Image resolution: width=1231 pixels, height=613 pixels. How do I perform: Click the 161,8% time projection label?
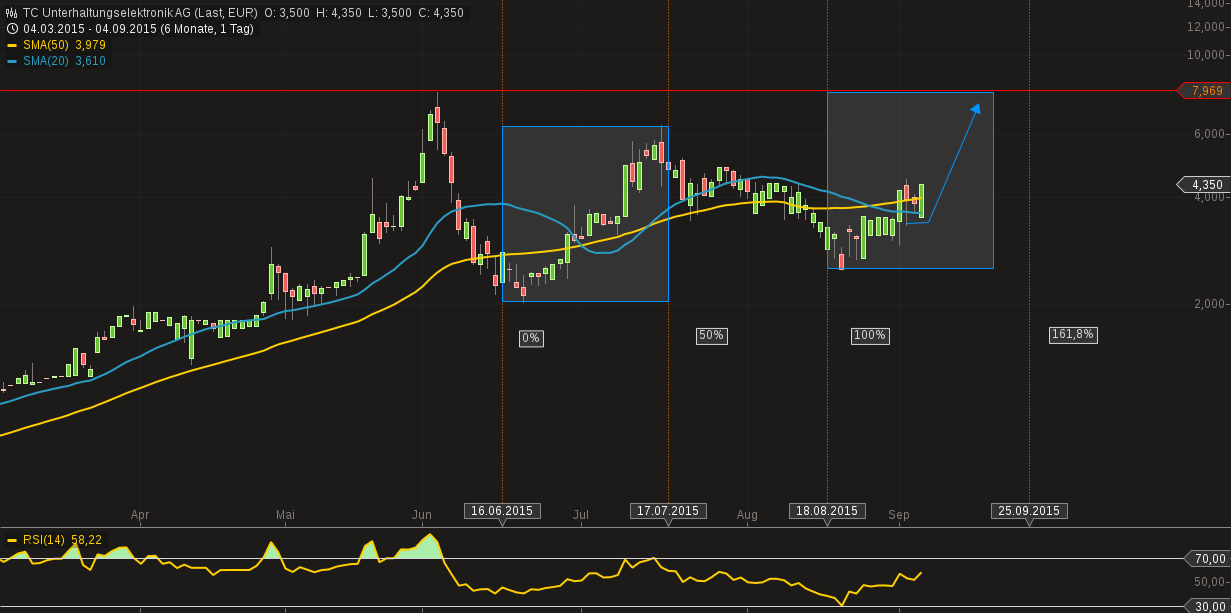click(x=1074, y=334)
